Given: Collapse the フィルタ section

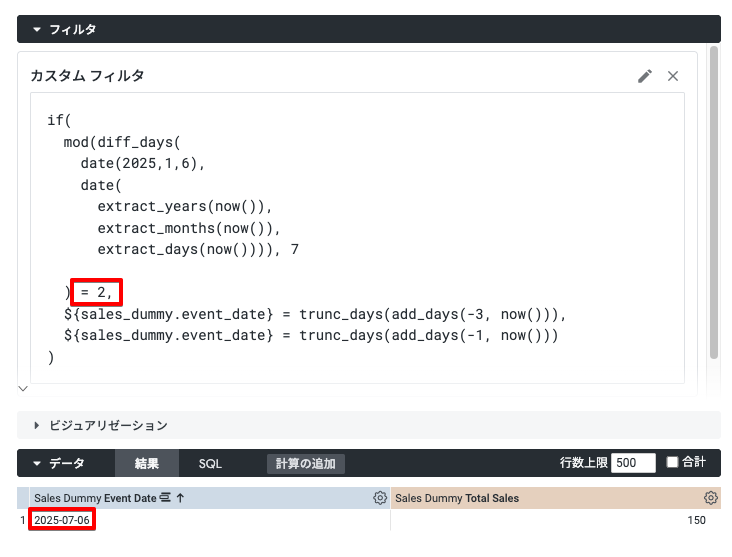Looking at the screenshot, I should (37, 30).
